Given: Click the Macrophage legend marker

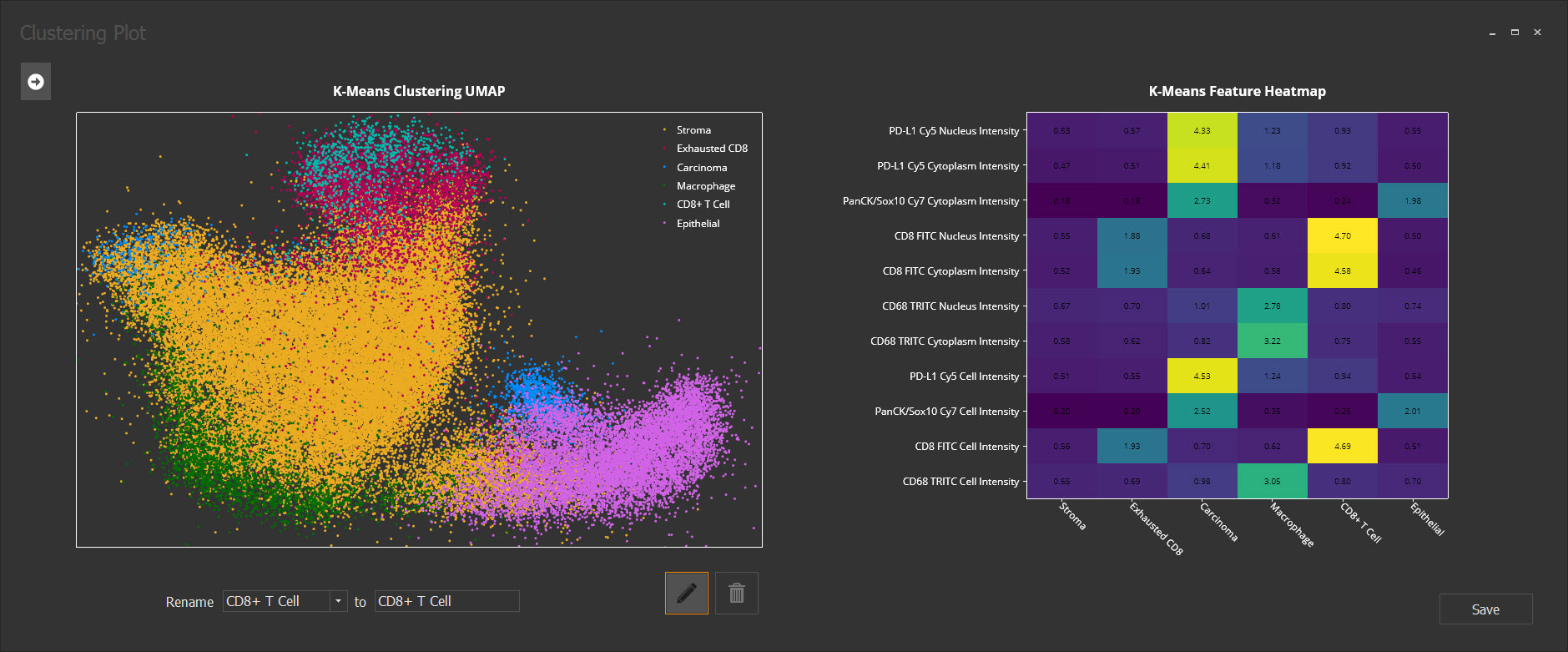Looking at the screenshot, I should tap(664, 186).
